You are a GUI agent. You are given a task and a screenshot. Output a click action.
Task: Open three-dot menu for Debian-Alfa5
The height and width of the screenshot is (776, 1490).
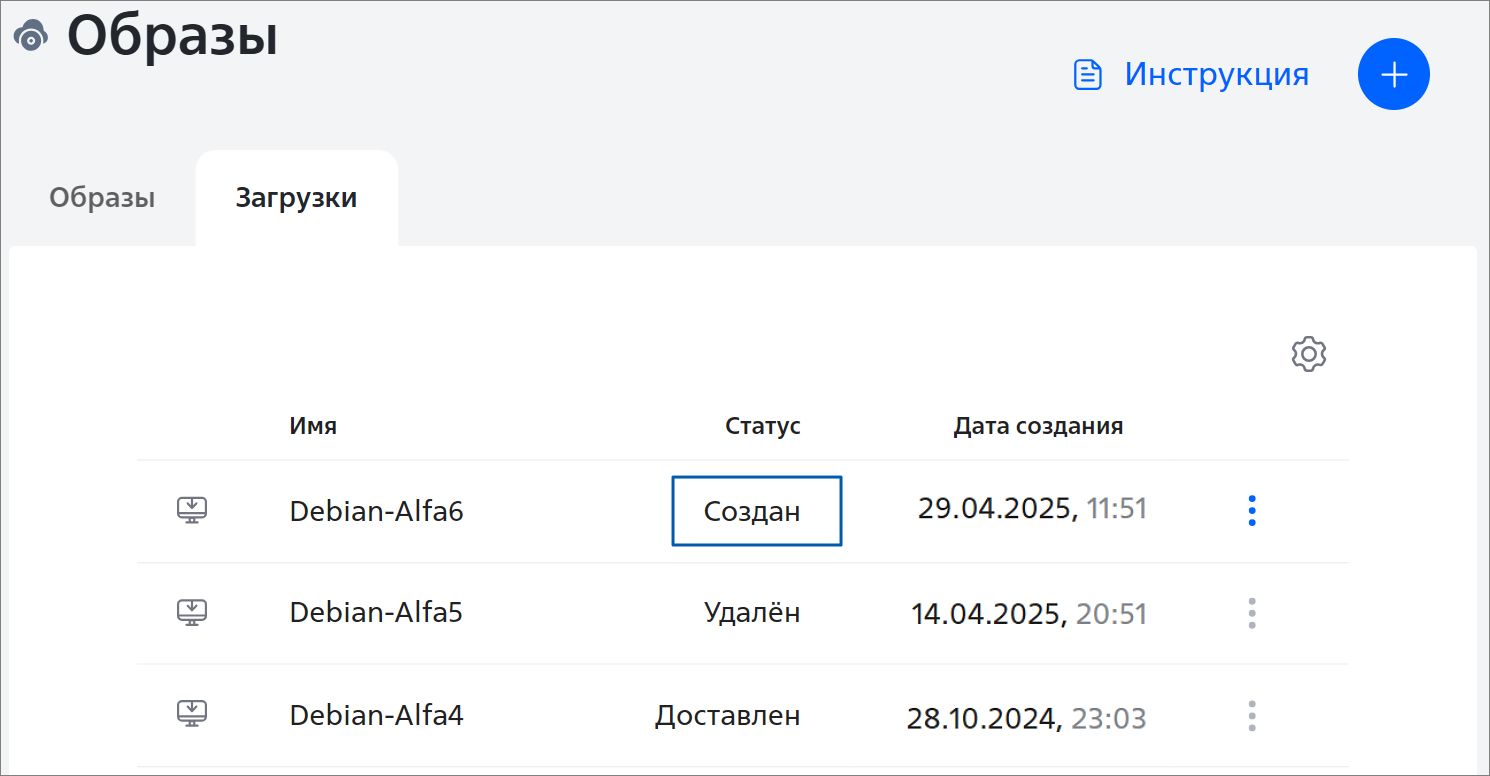click(x=1252, y=612)
